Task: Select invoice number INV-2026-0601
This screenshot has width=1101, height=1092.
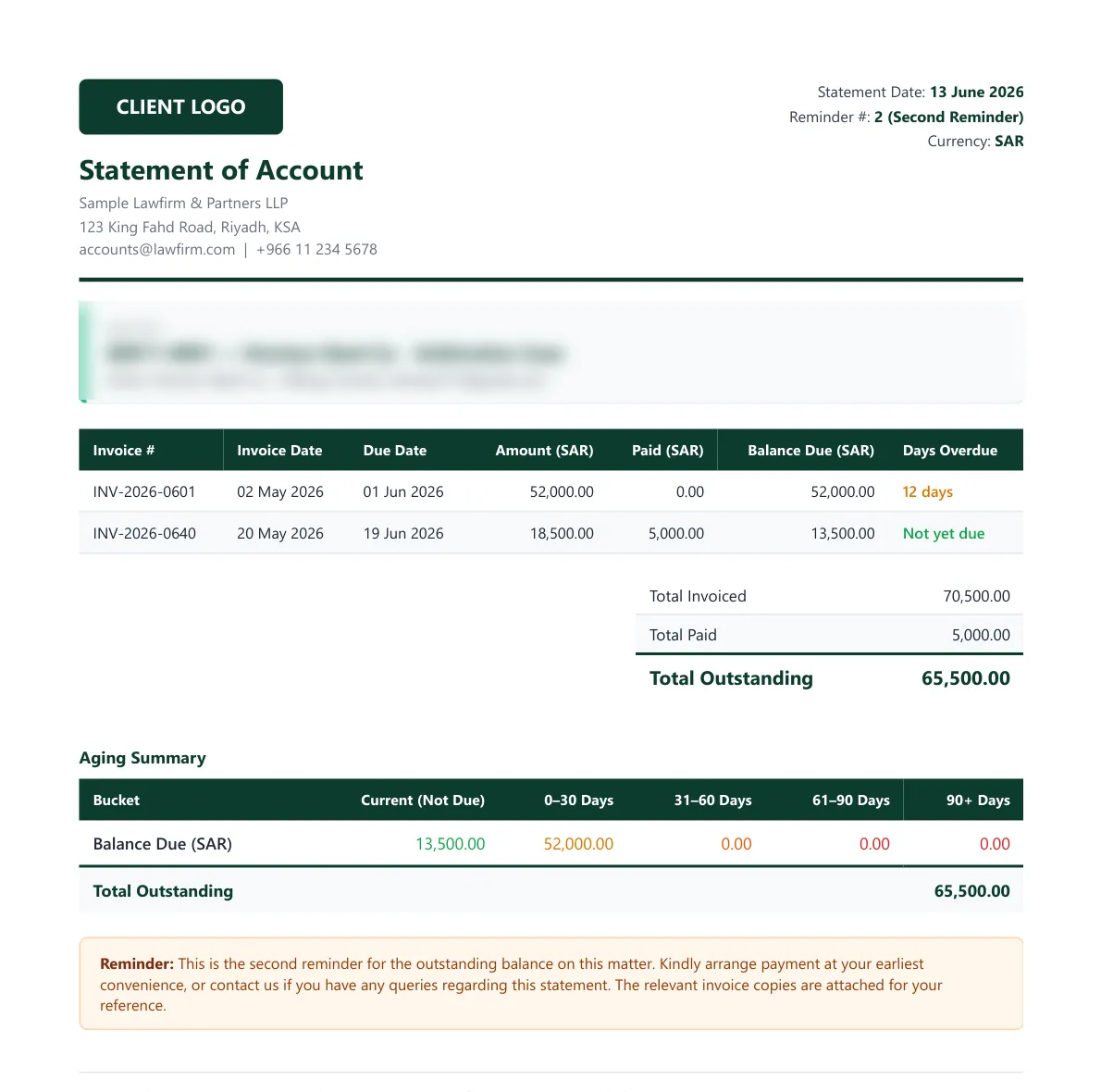Action: (x=144, y=491)
